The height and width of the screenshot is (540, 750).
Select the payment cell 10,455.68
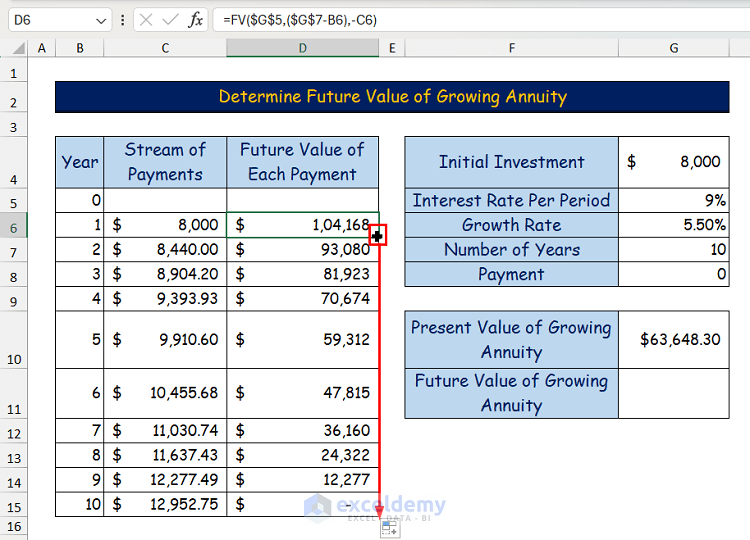165,393
